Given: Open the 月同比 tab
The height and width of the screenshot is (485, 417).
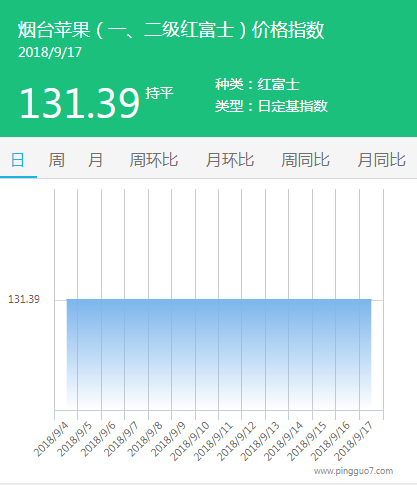Looking at the screenshot, I should coord(382,160).
